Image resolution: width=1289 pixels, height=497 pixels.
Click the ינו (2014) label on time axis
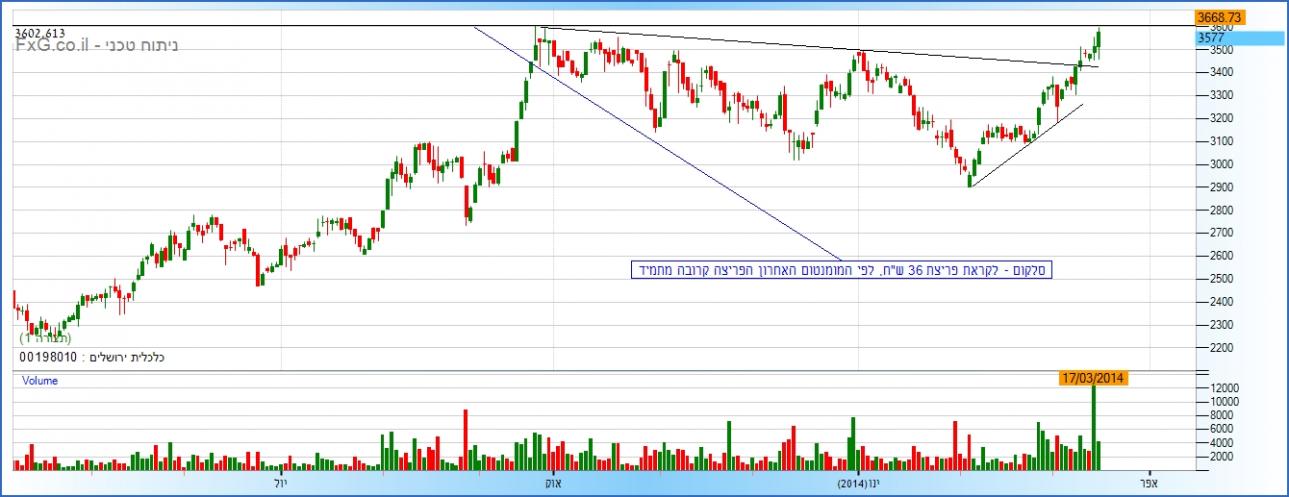859,483
